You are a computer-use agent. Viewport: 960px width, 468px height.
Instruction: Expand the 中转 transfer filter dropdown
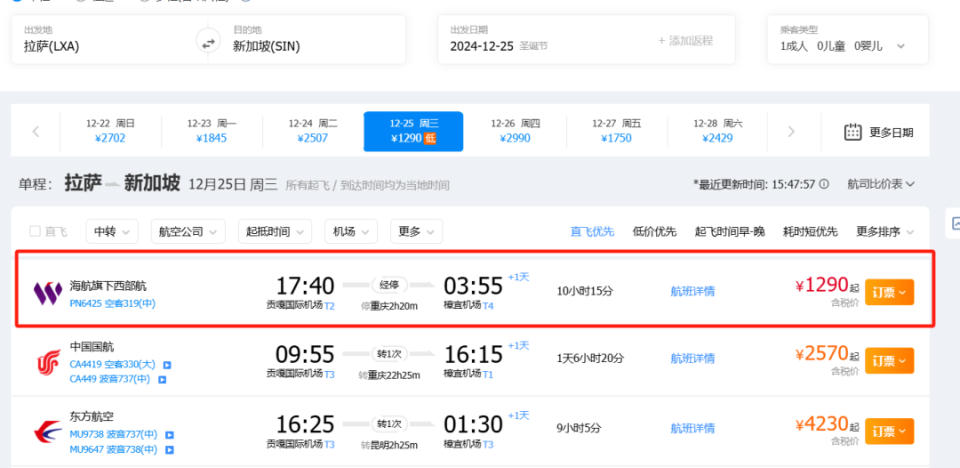pos(112,232)
